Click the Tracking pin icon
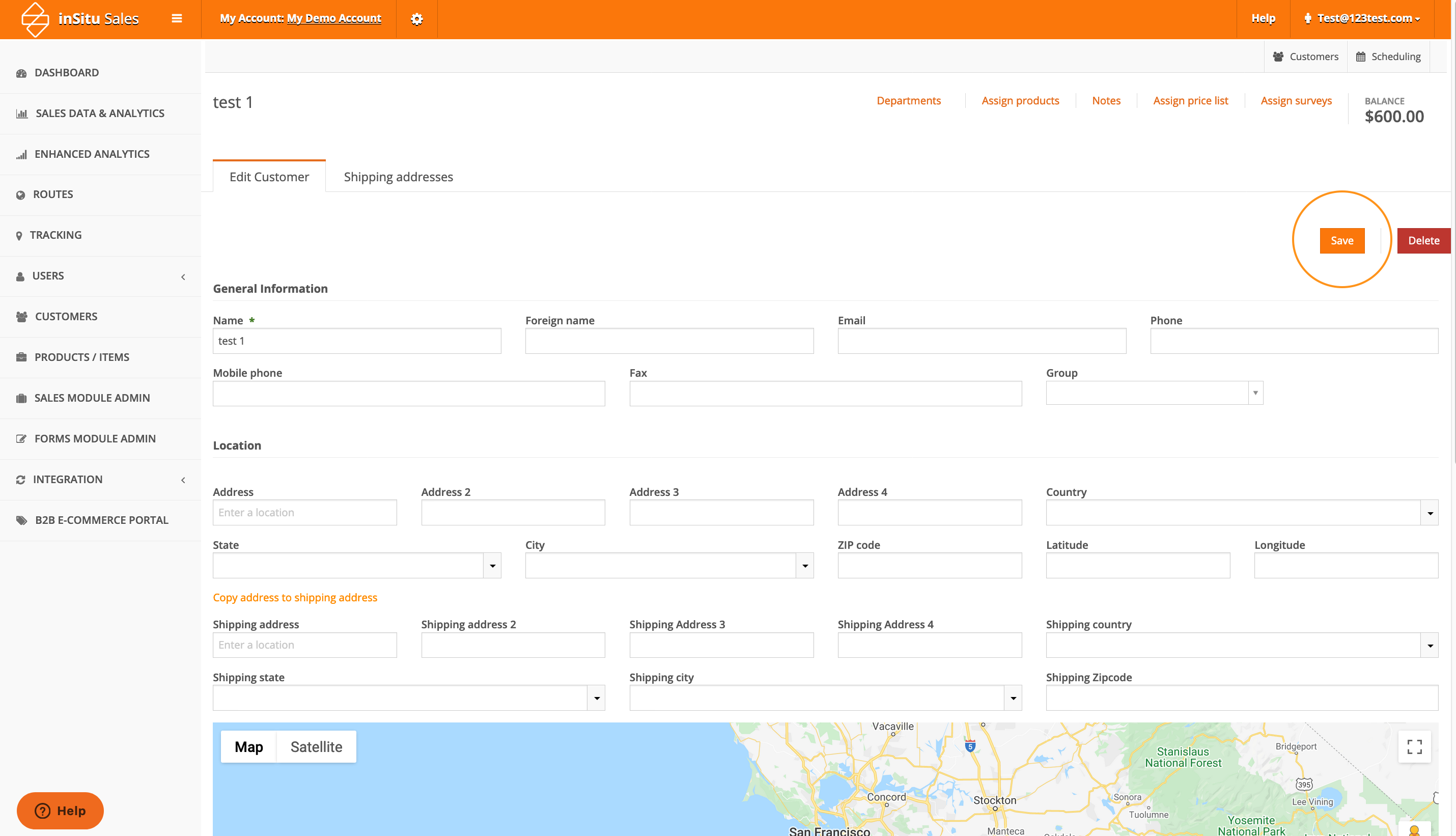The width and height of the screenshot is (1456, 836). 19,235
